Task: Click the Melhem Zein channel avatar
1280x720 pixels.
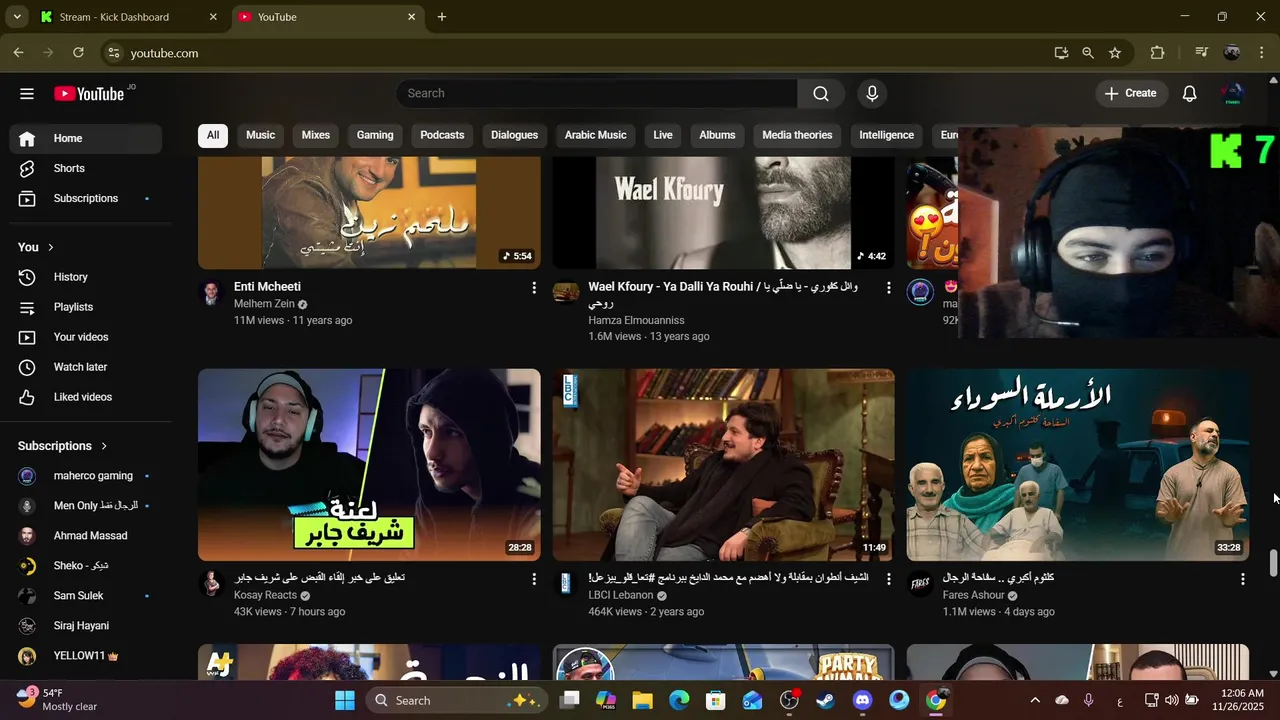Action: point(211,292)
